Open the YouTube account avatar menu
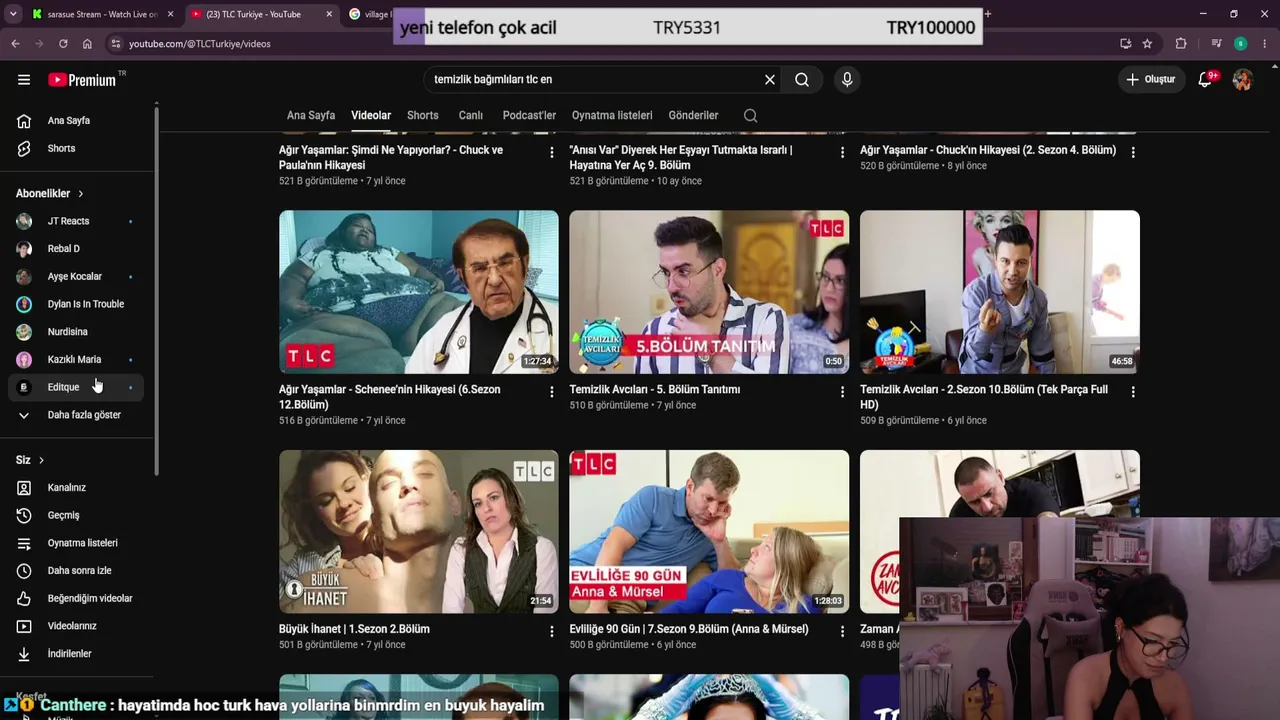This screenshot has width=1280, height=720. pyautogui.click(x=1243, y=80)
